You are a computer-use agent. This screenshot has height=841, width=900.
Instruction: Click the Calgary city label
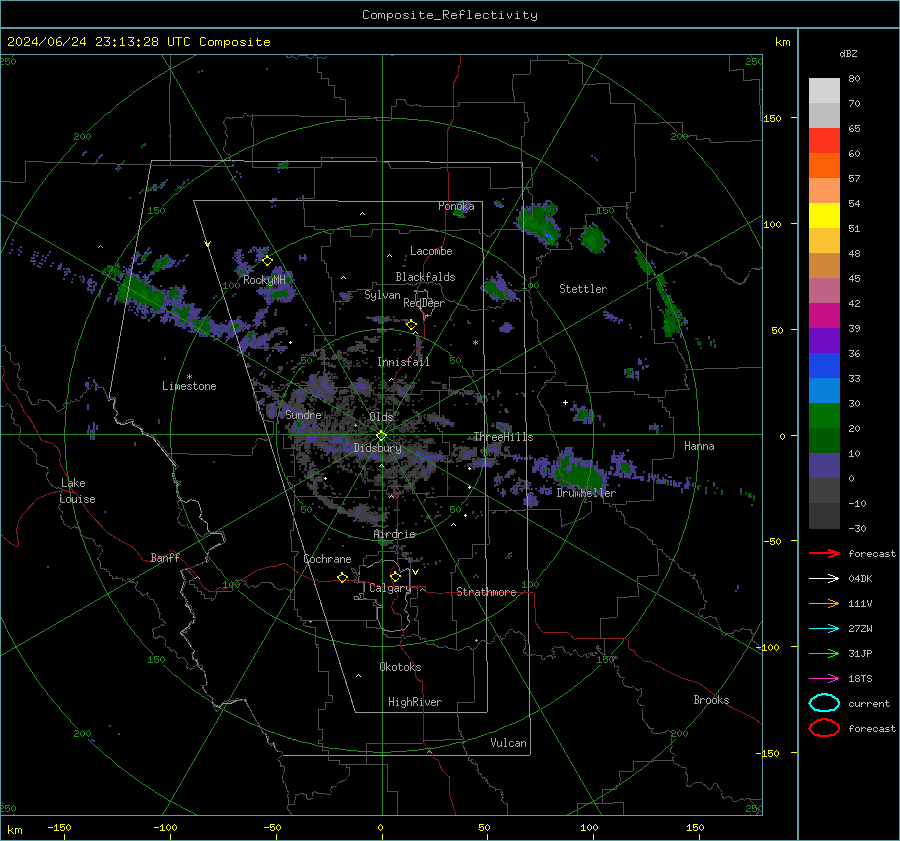(x=390, y=588)
